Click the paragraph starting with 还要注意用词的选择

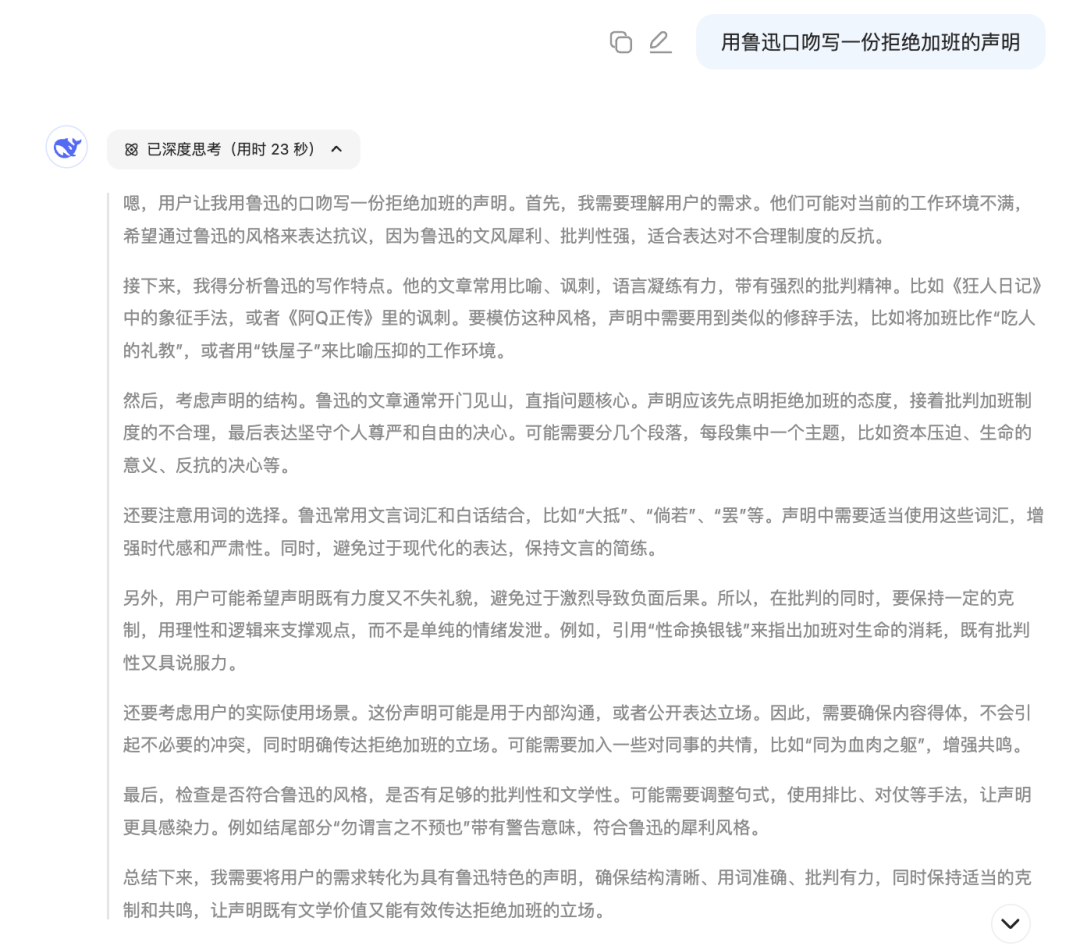pyautogui.click(x=583, y=532)
